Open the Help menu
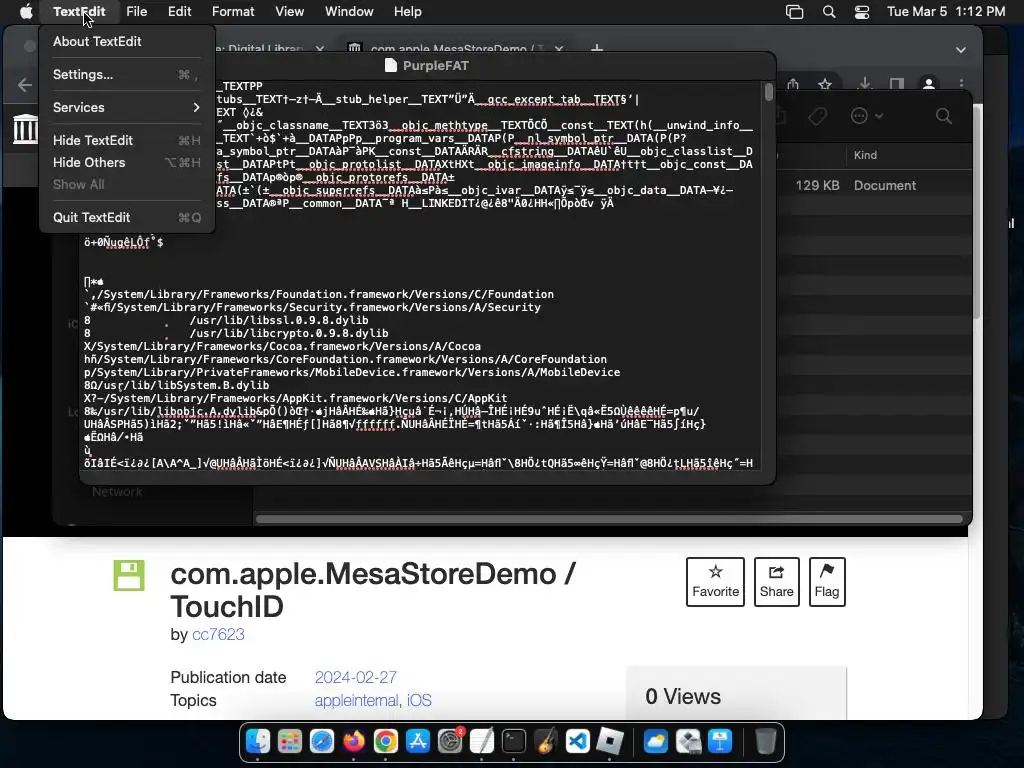The width and height of the screenshot is (1024, 768). click(408, 12)
